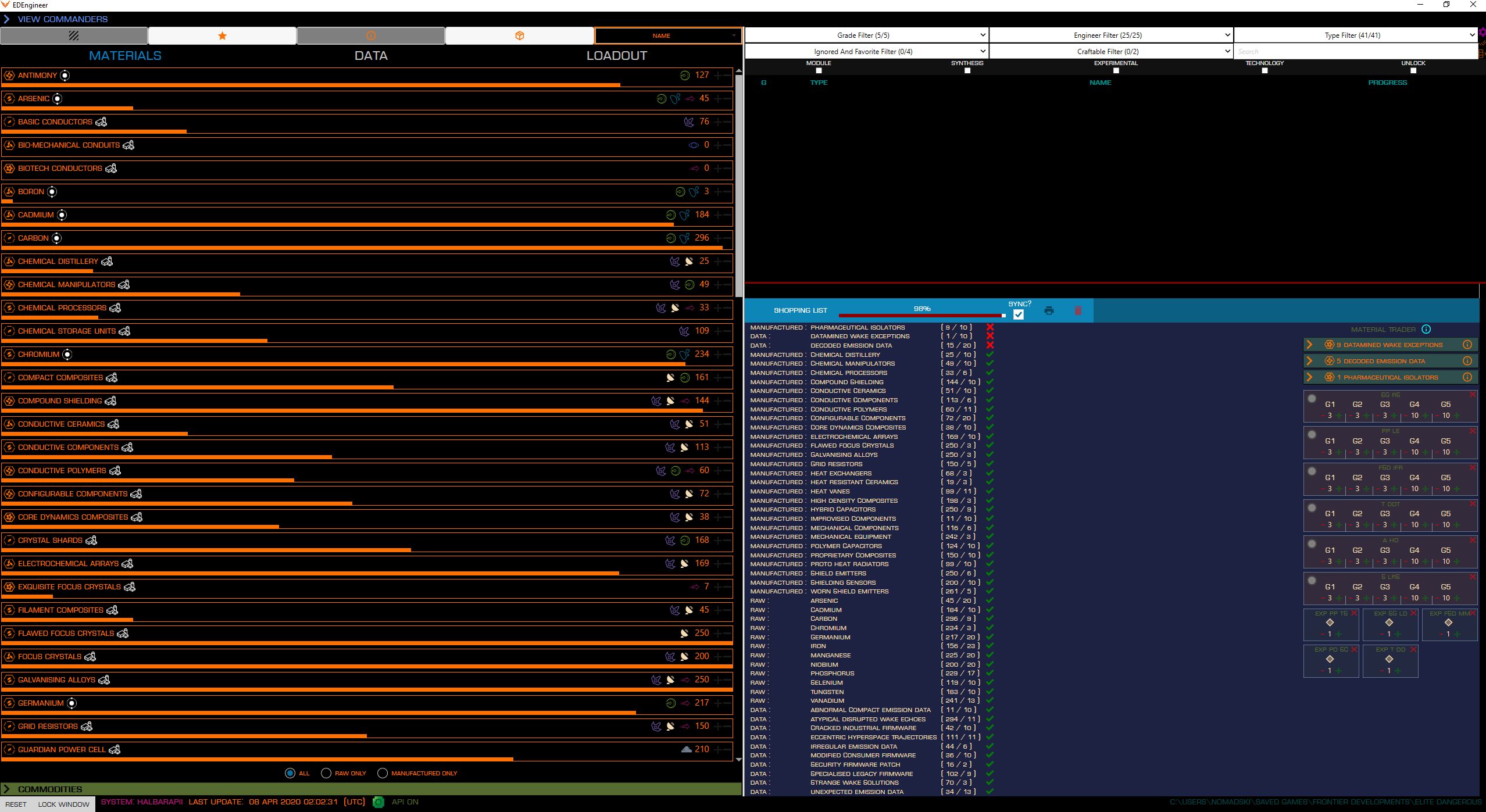Click the satellite dish icon on Chemical Distillery row
Image resolution: width=1486 pixels, height=812 pixels.
pyautogui.click(x=689, y=262)
